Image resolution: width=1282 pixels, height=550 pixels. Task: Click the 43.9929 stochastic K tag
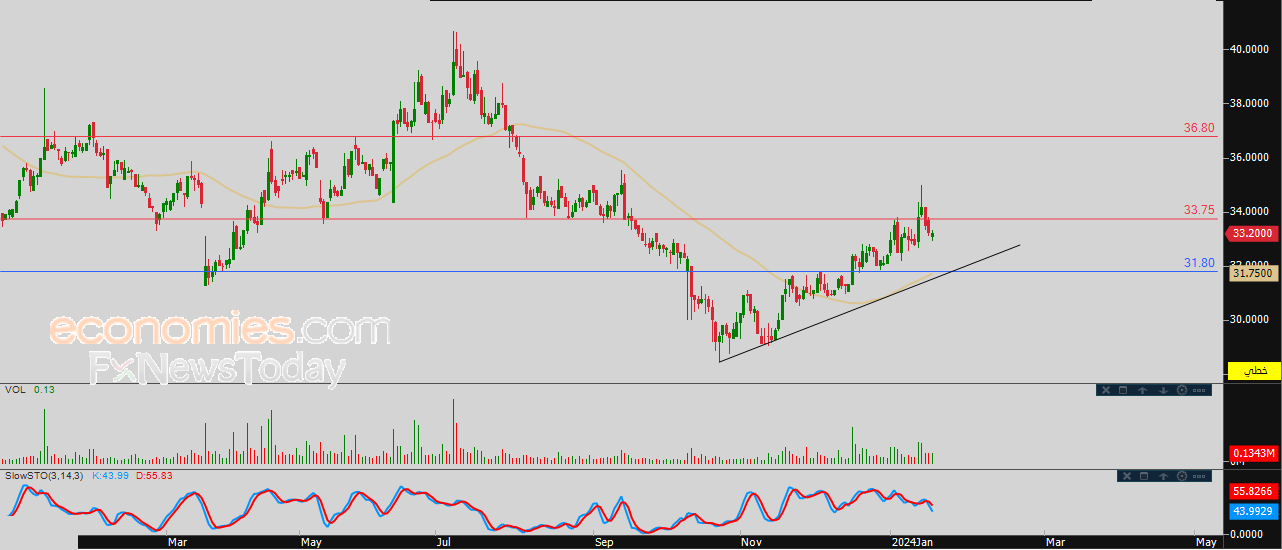coord(1252,512)
